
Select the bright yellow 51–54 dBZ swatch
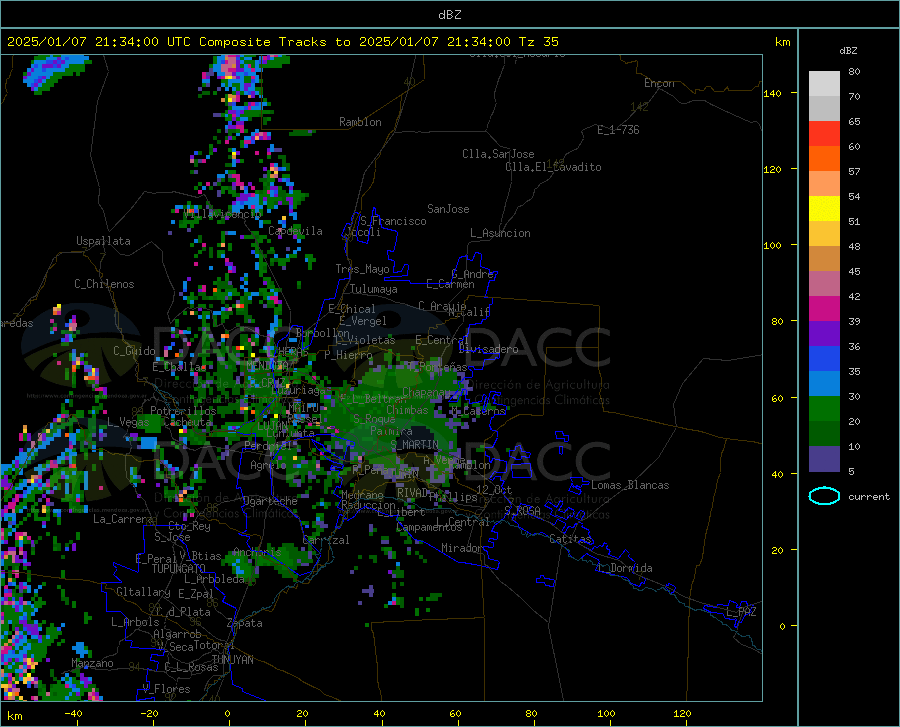pos(824,209)
